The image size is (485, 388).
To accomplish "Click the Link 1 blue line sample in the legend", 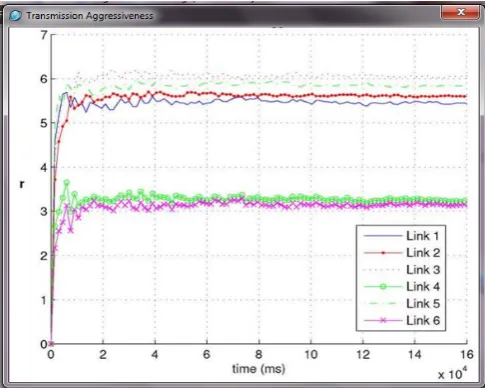I will pos(383,236).
